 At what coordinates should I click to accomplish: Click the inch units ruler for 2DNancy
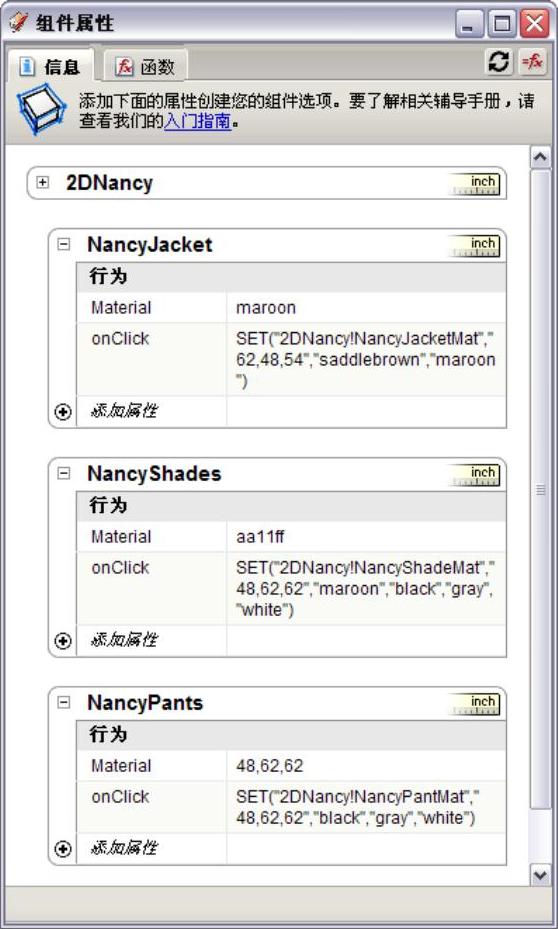click(475, 184)
